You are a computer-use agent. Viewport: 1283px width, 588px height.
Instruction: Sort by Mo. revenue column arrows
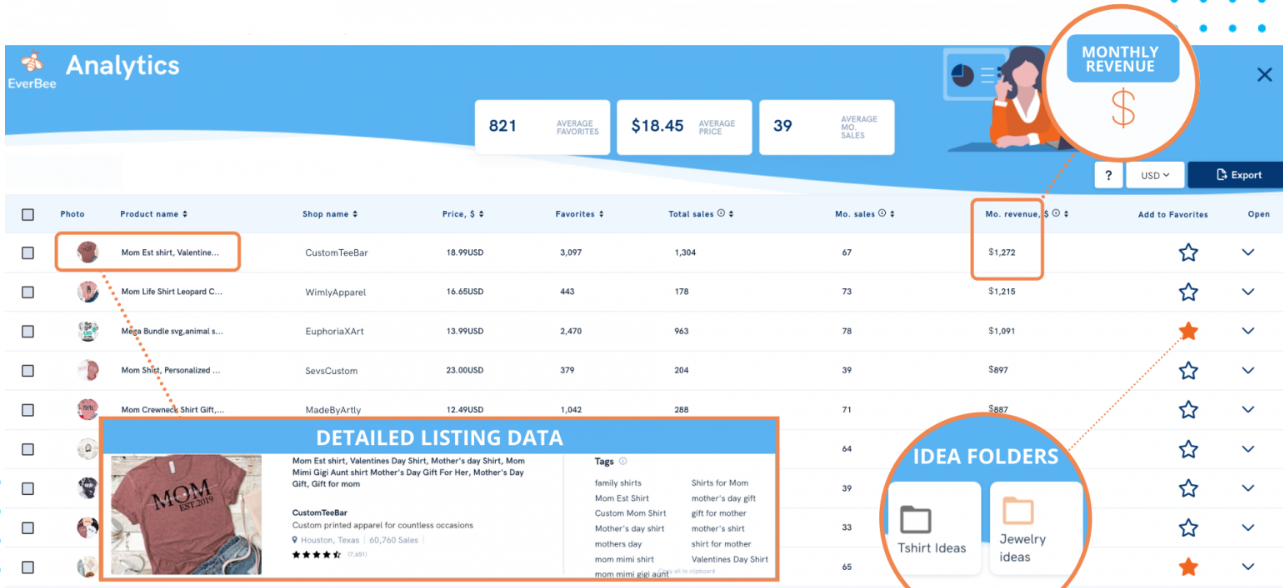1066,214
